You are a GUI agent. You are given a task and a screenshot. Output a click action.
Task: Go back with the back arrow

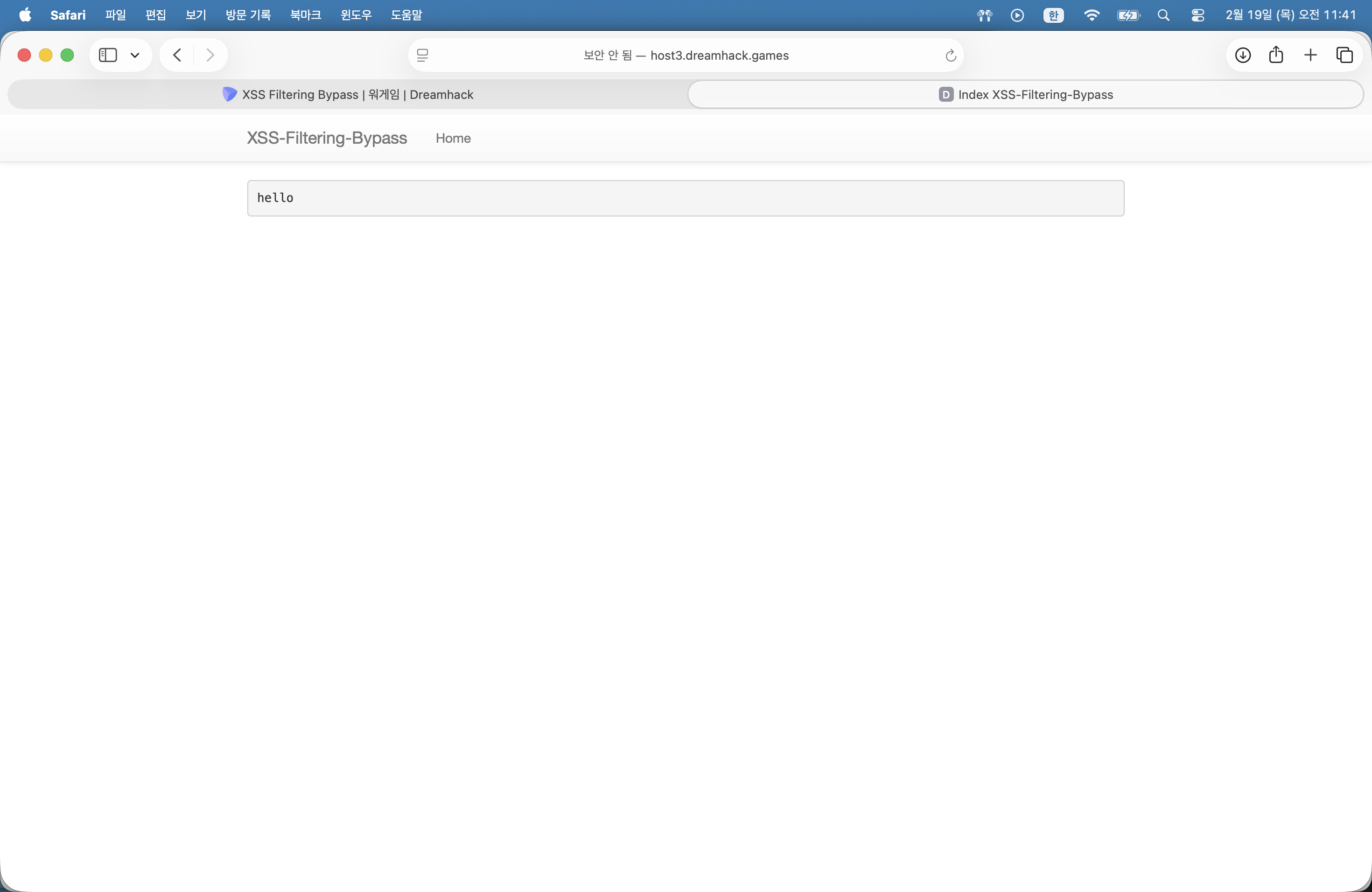177,56
